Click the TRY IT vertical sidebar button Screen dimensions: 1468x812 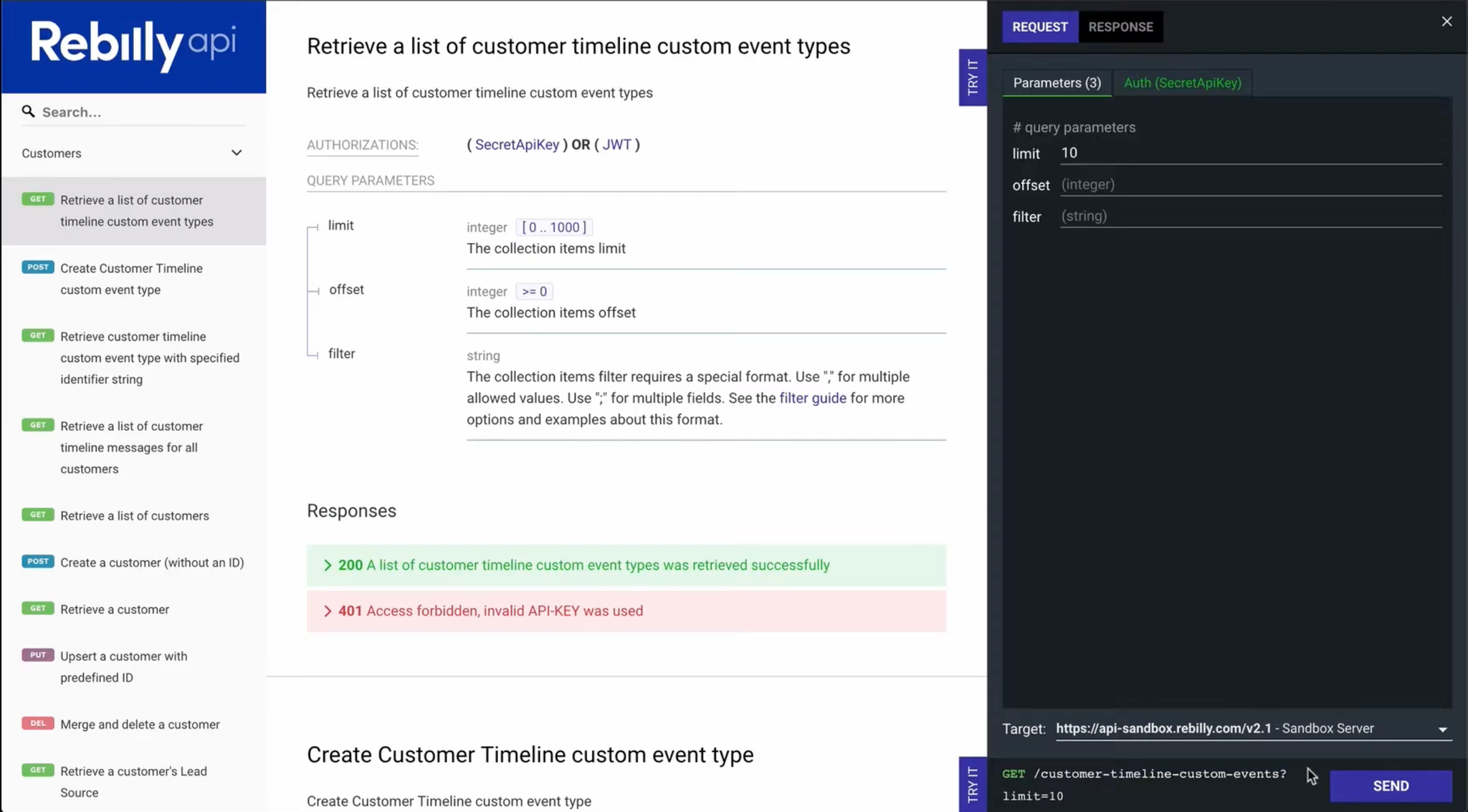click(x=972, y=77)
